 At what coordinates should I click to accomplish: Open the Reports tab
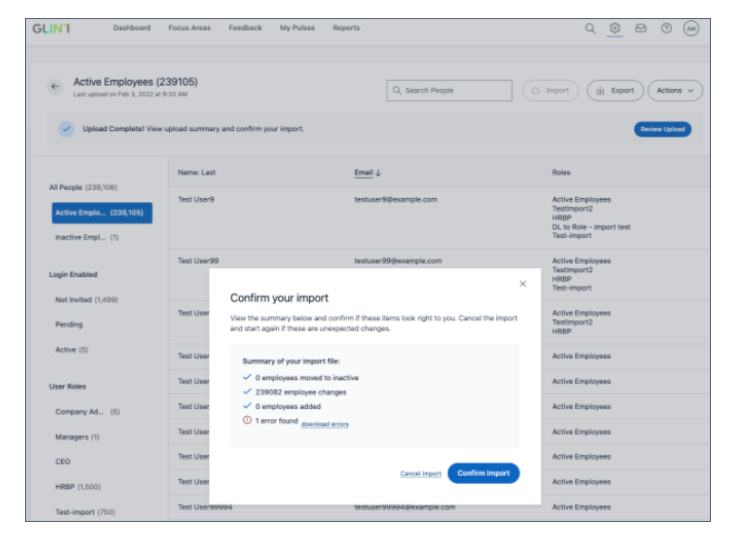[346, 28]
